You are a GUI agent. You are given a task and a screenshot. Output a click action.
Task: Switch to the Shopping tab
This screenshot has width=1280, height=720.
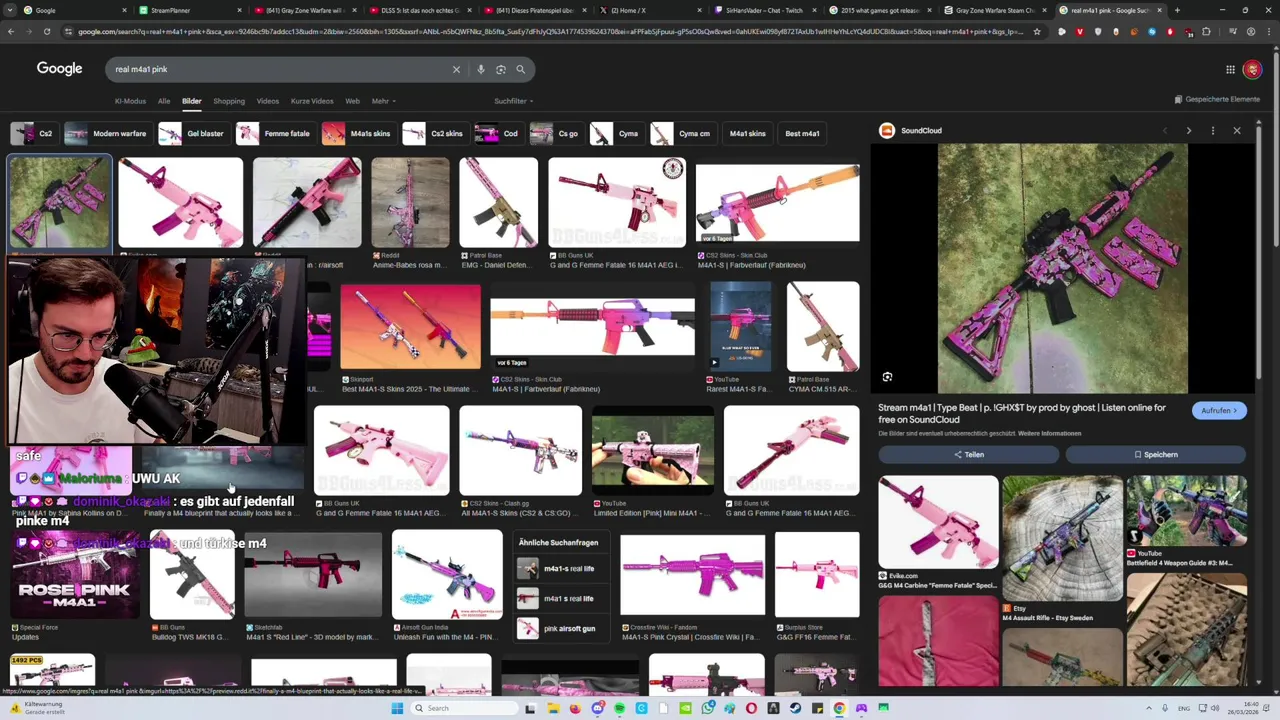228,101
